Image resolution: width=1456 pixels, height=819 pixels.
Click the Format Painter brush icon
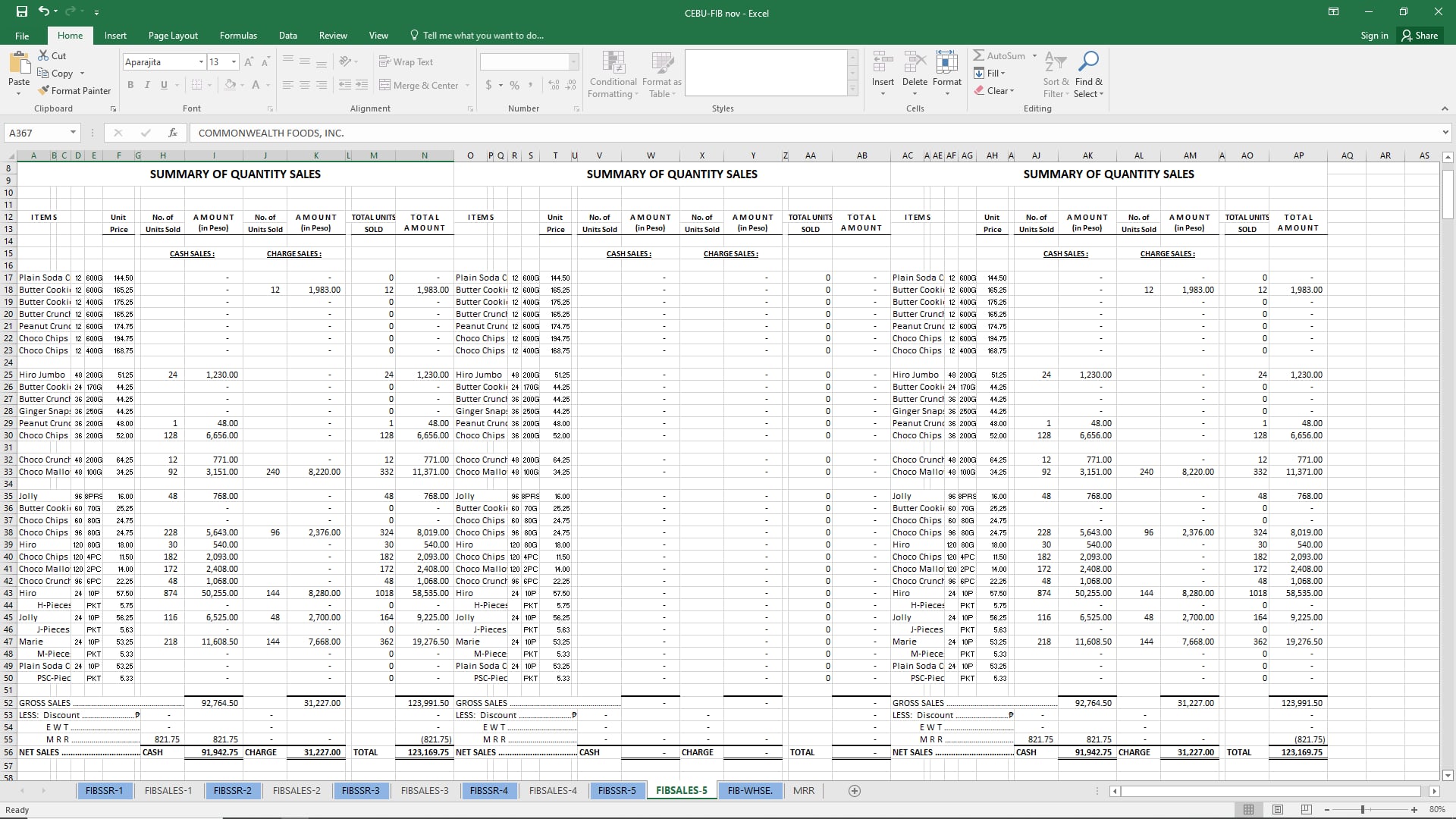coord(44,91)
